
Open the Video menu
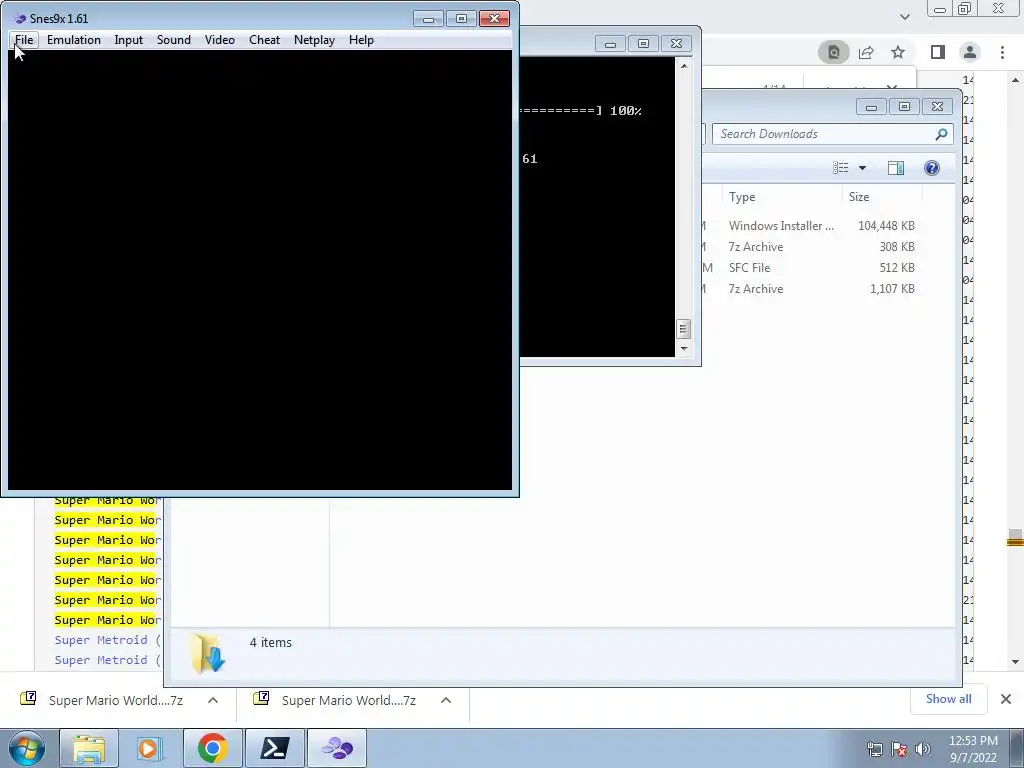pos(219,40)
